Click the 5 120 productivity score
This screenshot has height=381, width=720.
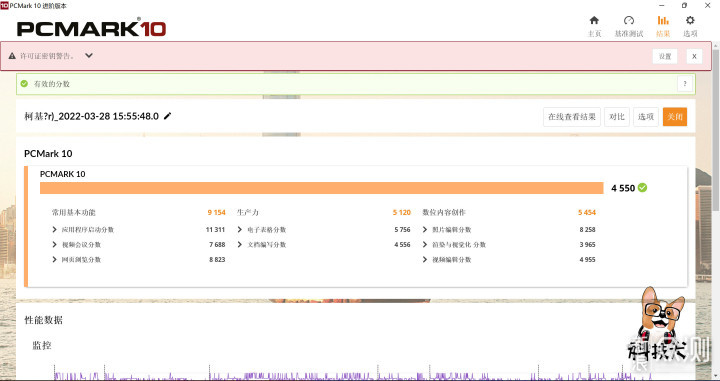point(401,212)
